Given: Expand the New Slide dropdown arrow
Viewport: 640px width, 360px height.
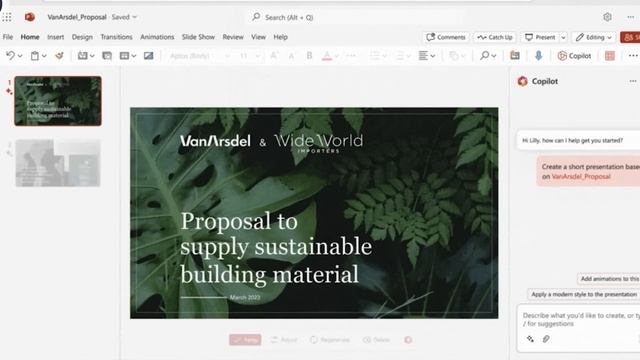Looking at the screenshot, I should 92,56.
